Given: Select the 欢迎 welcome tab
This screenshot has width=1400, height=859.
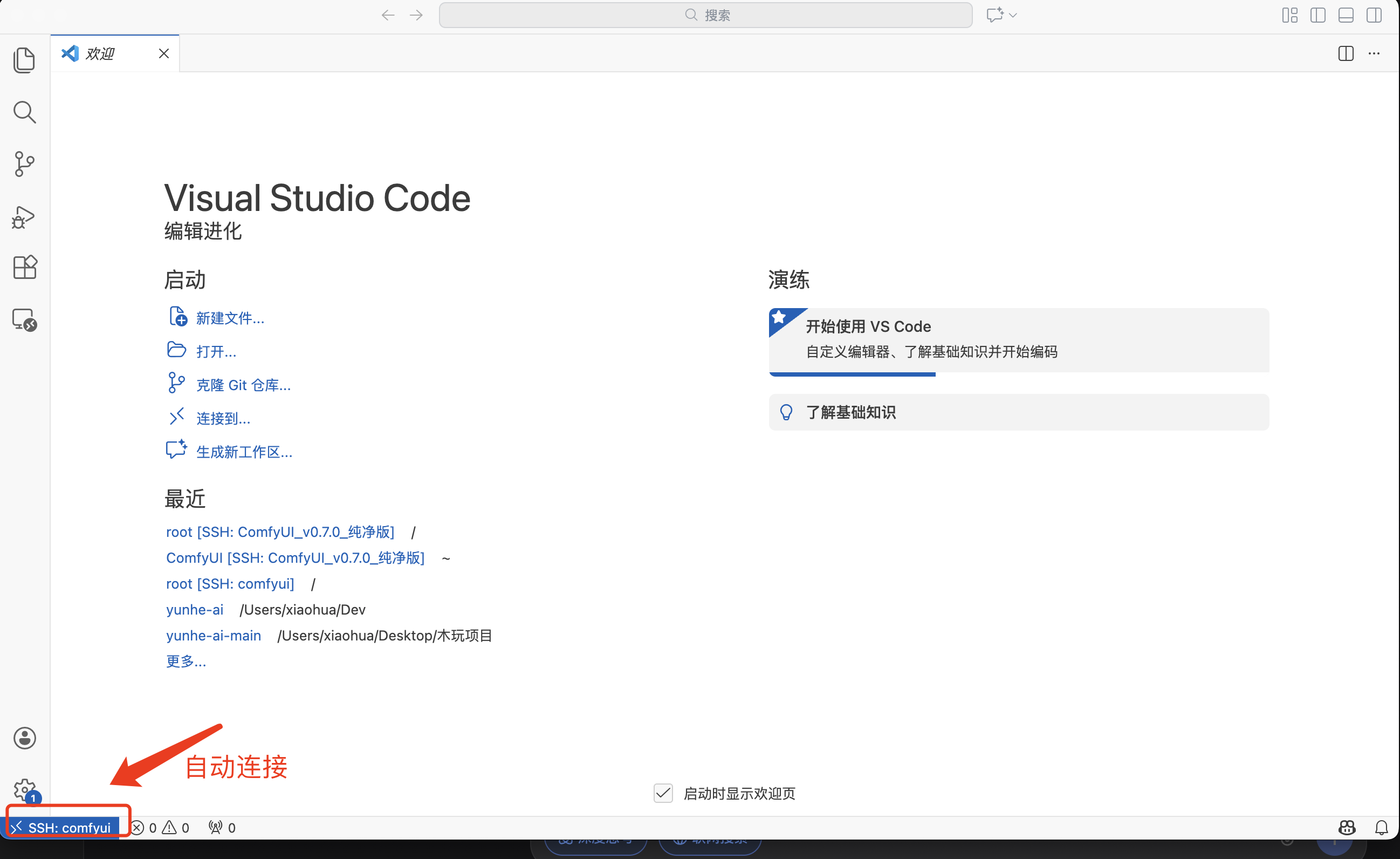Looking at the screenshot, I should tap(100, 53).
